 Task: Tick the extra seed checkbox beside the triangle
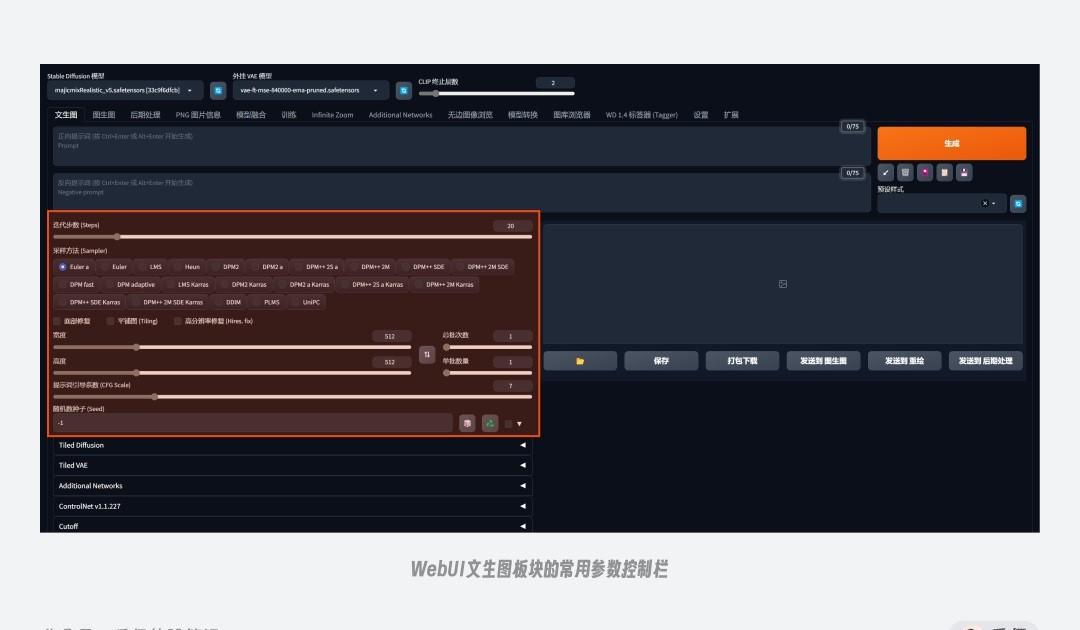point(508,424)
